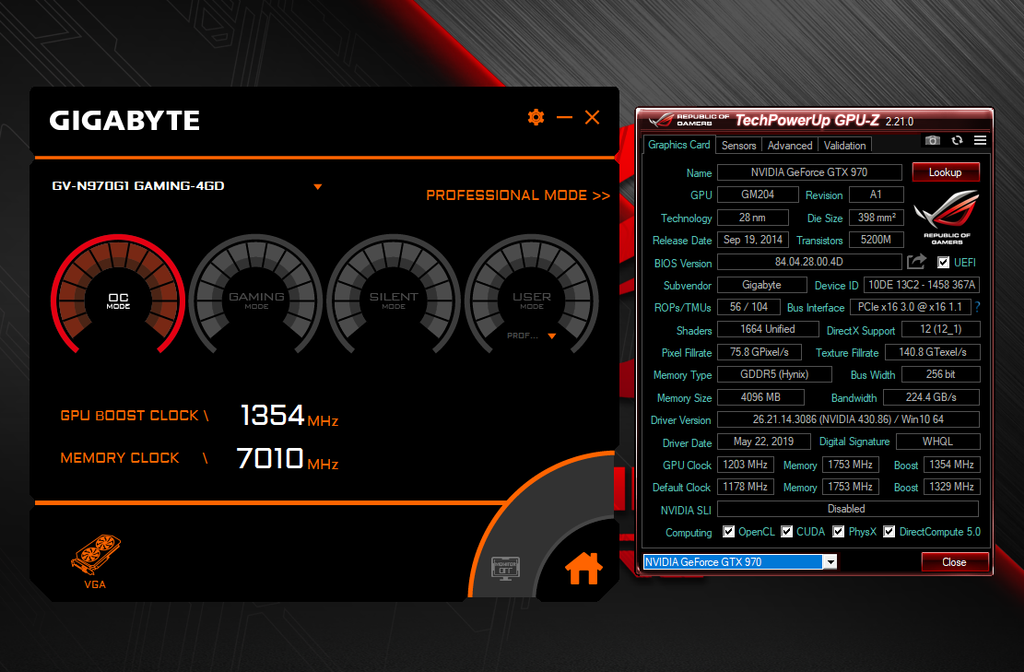The height and width of the screenshot is (672, 1024).
Task: Toggle the CUDA checkbox
Action: (x=787, y=532)
